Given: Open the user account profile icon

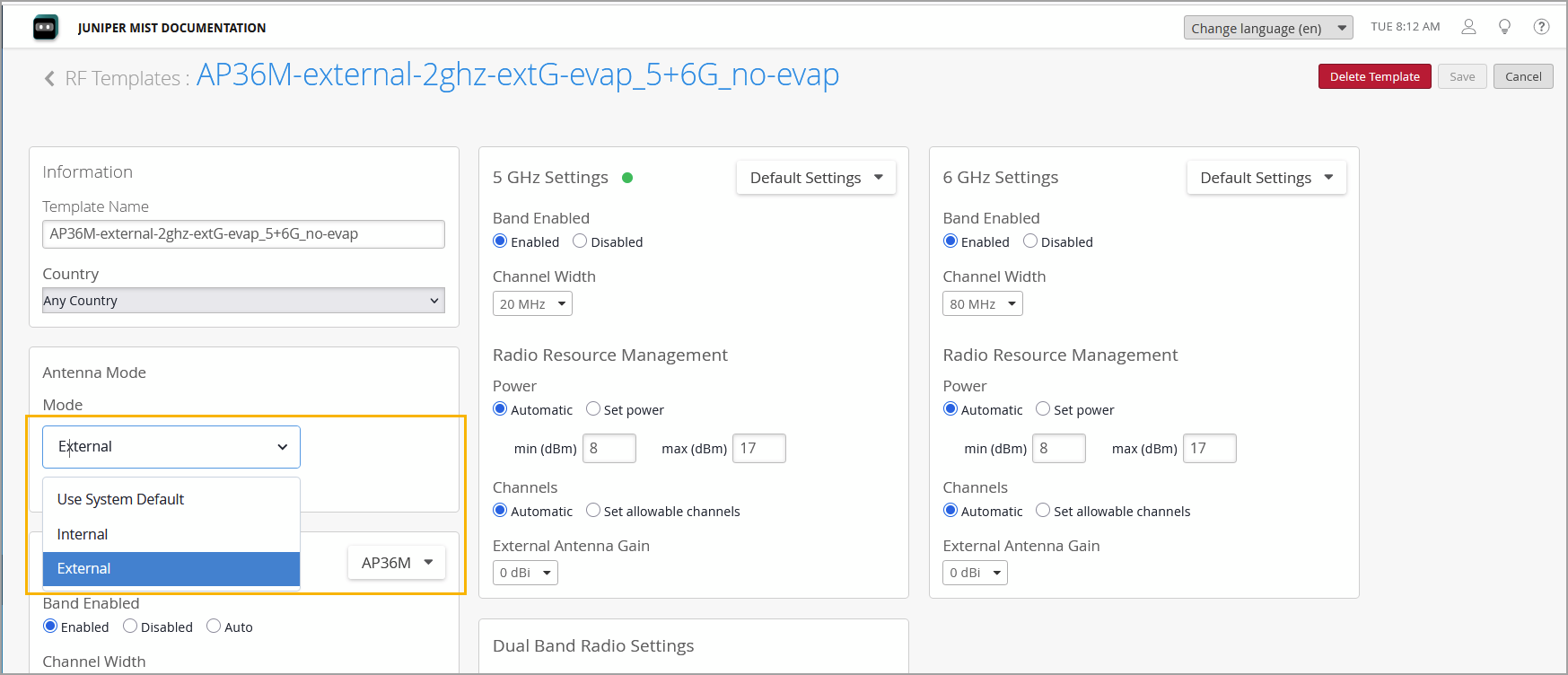Looking at the screenshot, I should pyautogui.click(x=1468, y=27).
